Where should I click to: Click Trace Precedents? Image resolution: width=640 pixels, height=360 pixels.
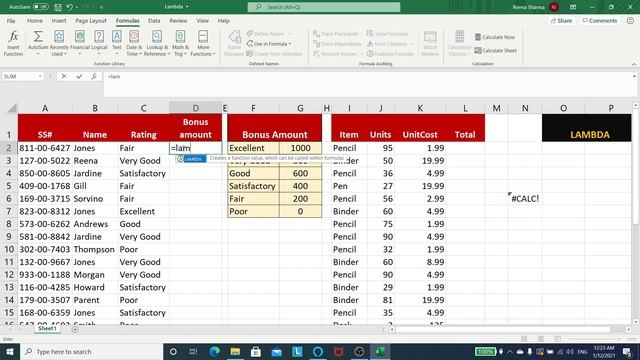tap(336, 33)
